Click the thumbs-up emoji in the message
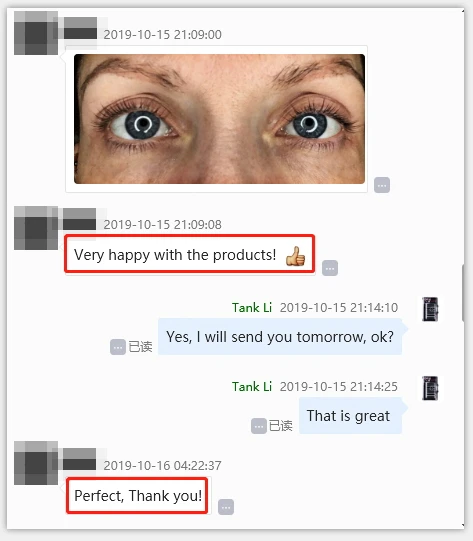 click(295, 256)
